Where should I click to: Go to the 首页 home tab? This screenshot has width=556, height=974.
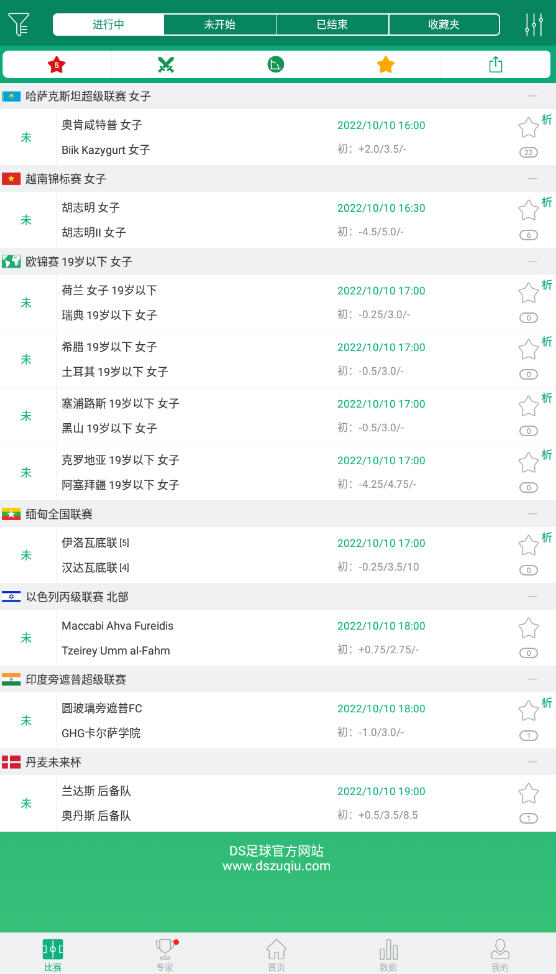(x=276, y=955)
